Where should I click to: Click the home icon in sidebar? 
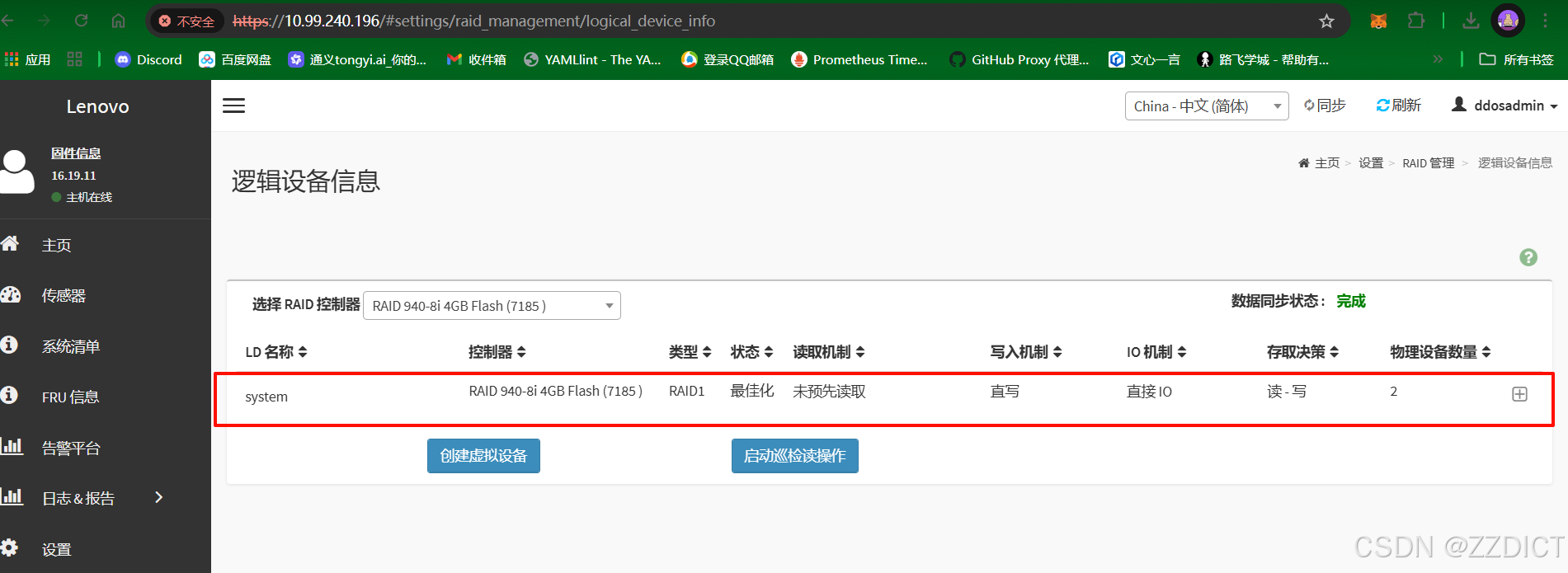pyautogui.click(x=10, y=243)
